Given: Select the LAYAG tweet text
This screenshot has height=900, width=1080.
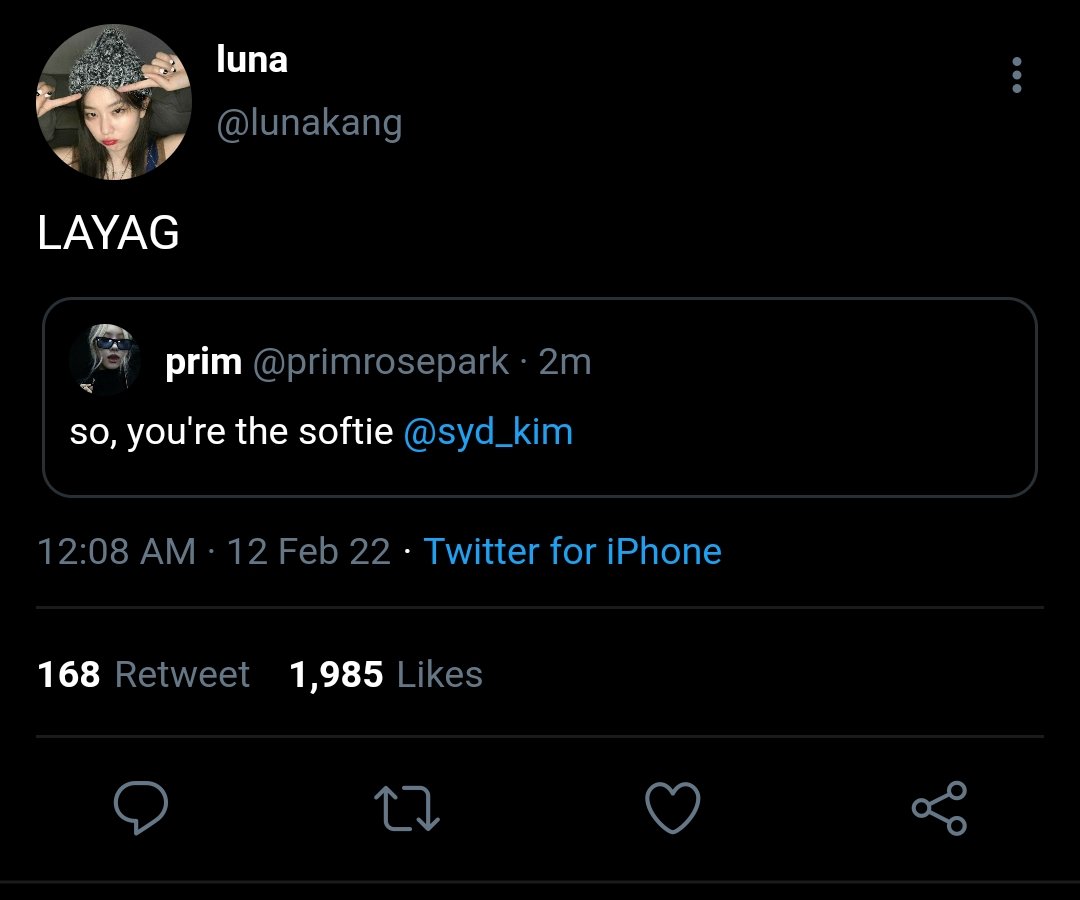Looking at the screenshot, I should pos(108,234).
